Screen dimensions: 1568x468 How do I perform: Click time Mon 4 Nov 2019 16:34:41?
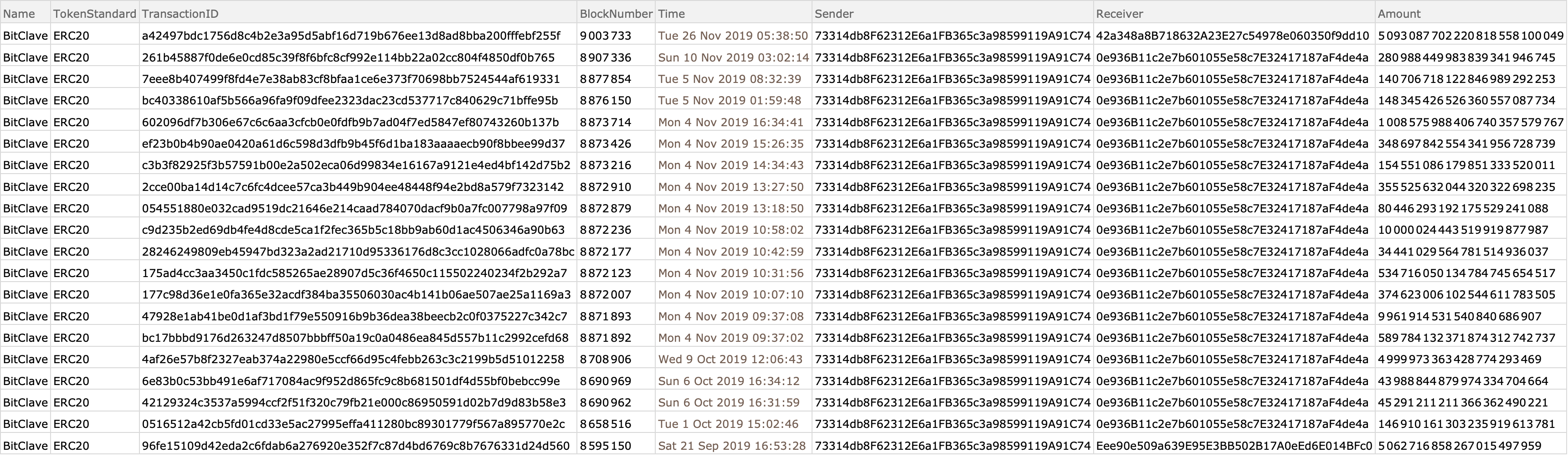[x=731, y=122]
